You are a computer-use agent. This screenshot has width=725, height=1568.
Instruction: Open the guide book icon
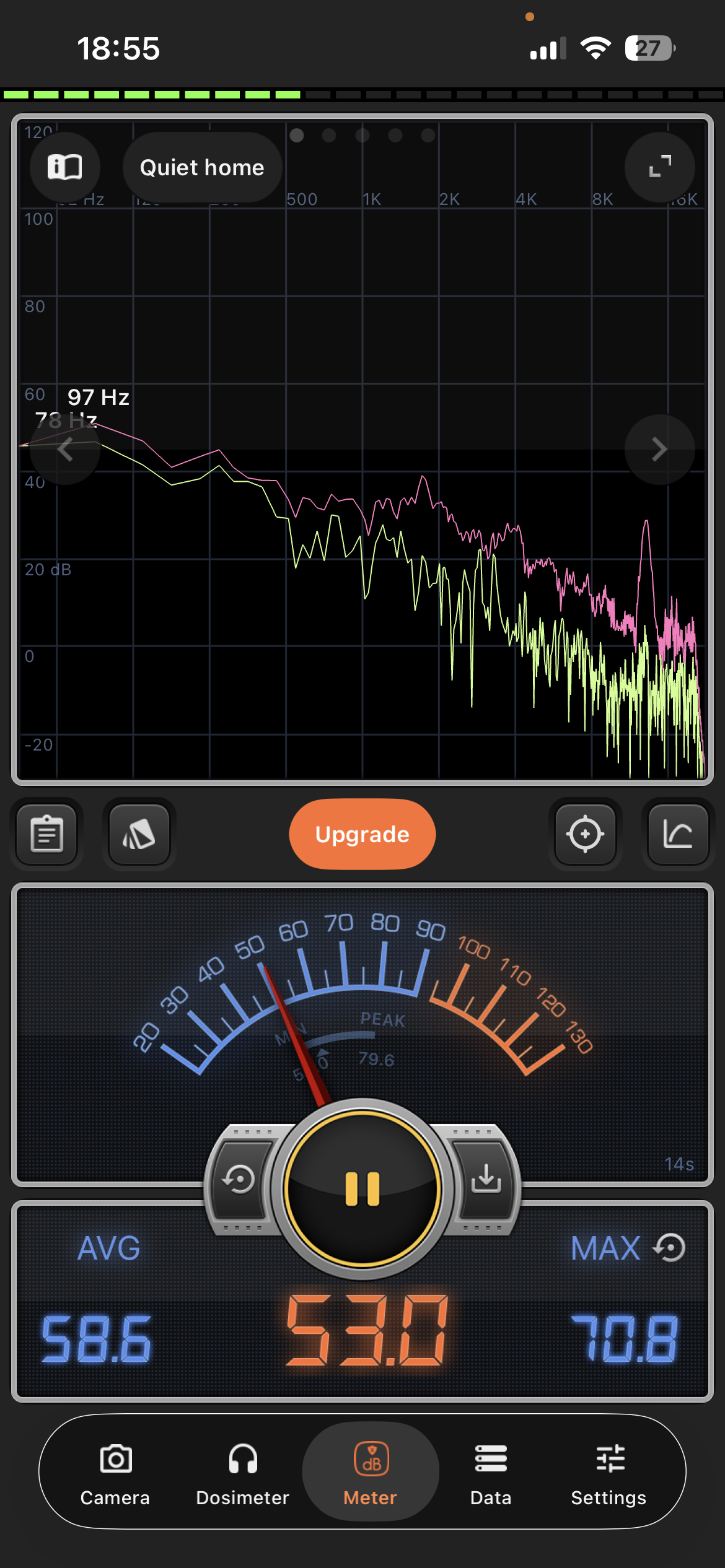pyautogui.click(x=64, y=167)
